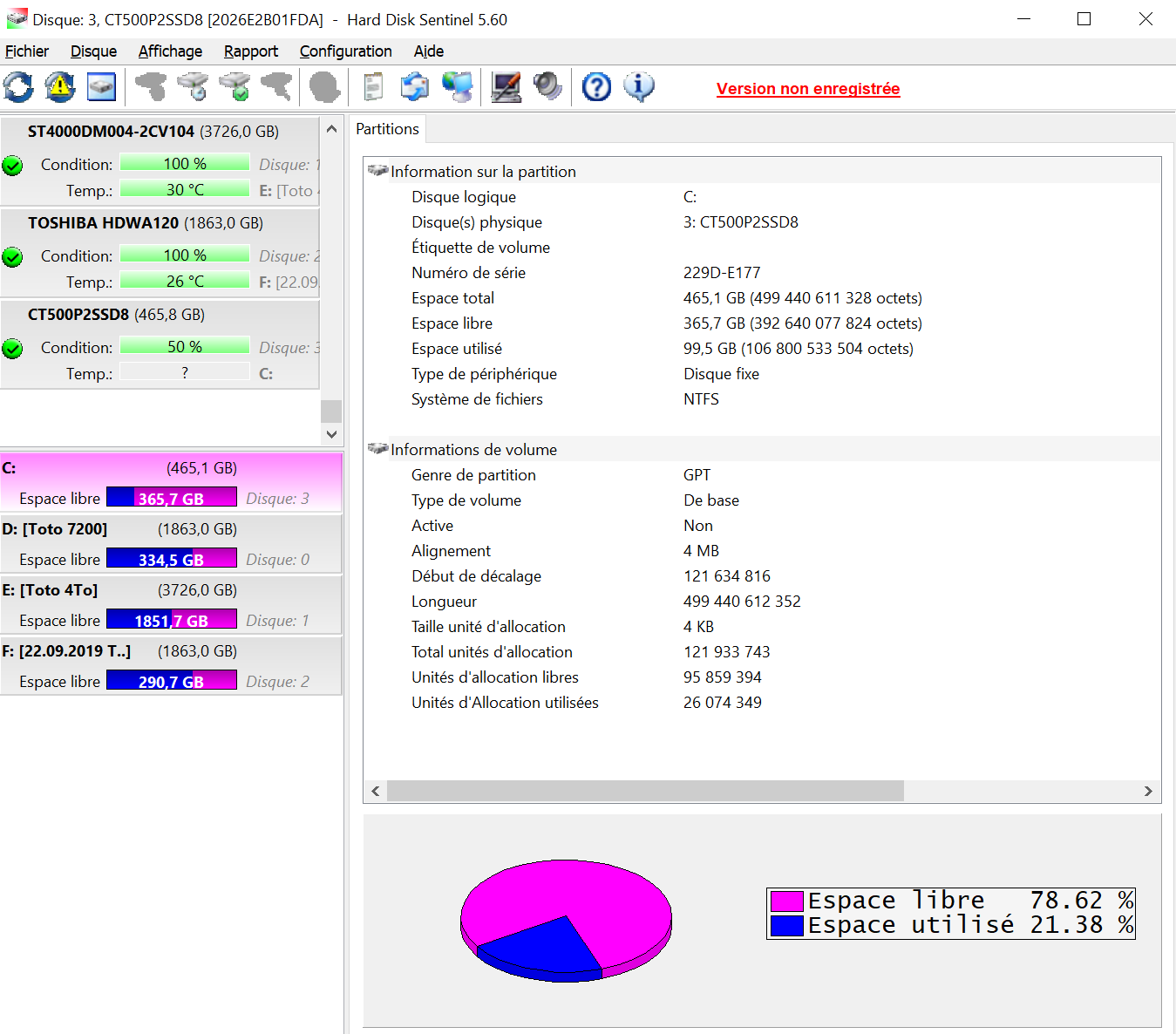Click the hard disk drive toolbar icon
The height and width of the screenshot is (1034, 1176).
[x=102, y=87]
